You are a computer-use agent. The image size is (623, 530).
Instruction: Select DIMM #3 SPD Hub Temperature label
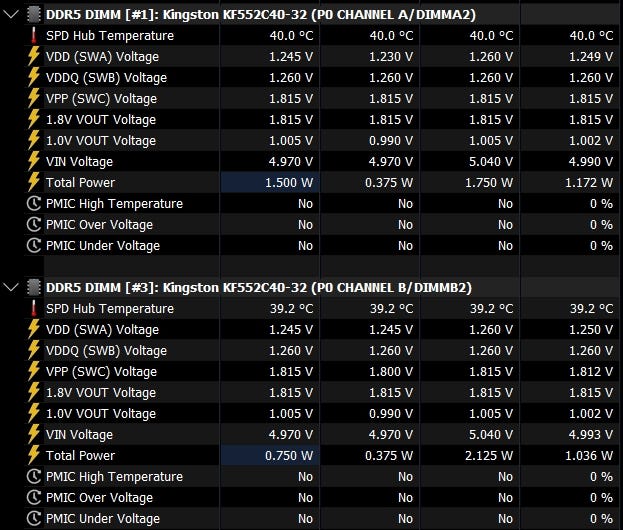[x=110, y=308]
